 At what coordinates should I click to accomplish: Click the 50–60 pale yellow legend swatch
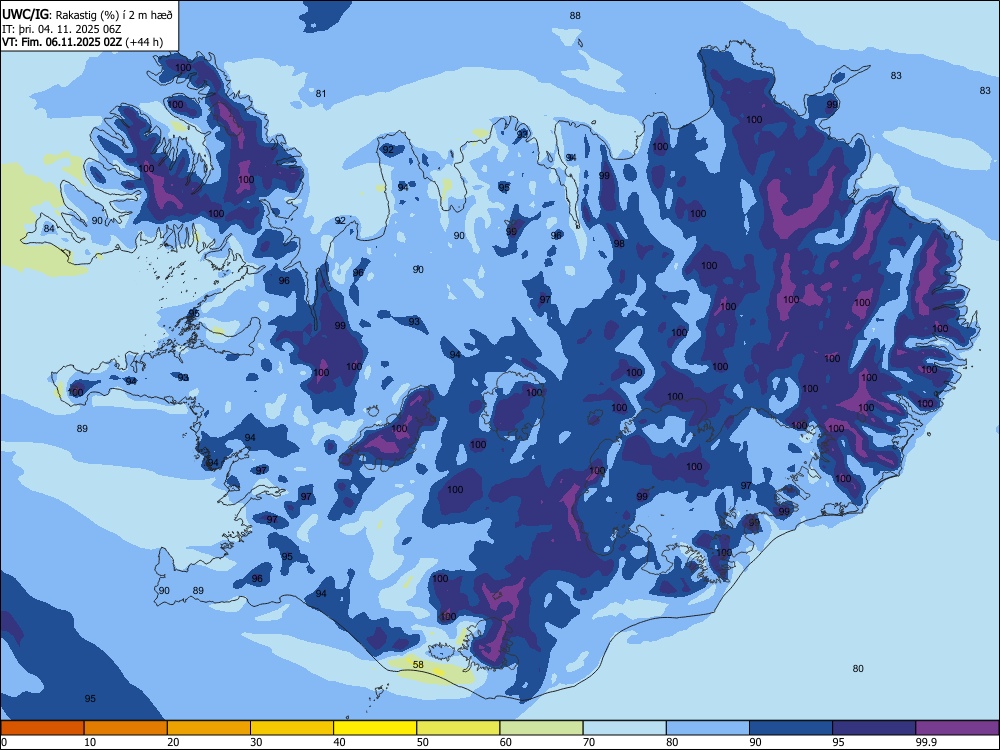tap(458, 728)
